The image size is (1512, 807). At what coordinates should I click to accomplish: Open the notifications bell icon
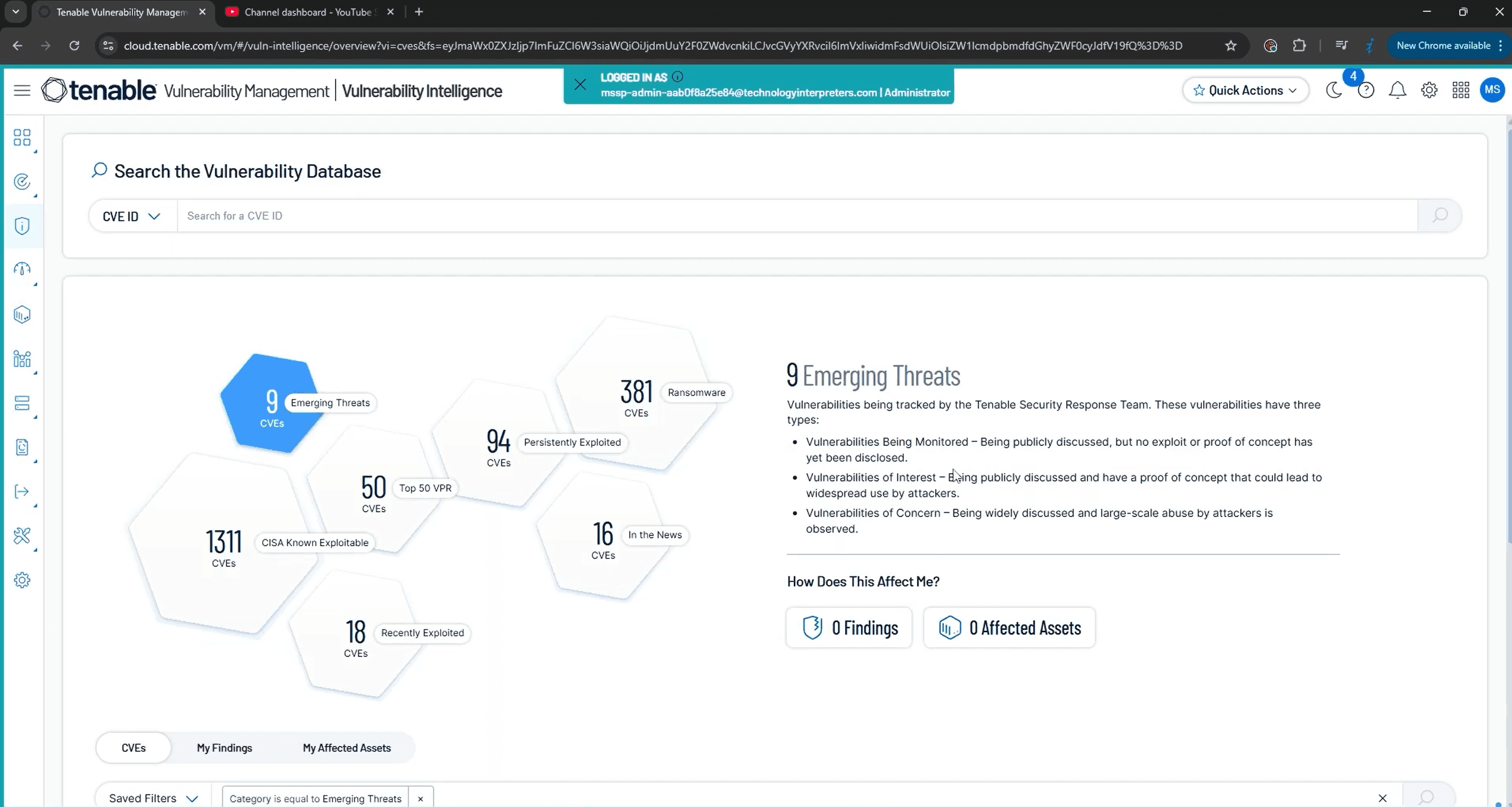pyautogui.click(x=1397, y=90)
